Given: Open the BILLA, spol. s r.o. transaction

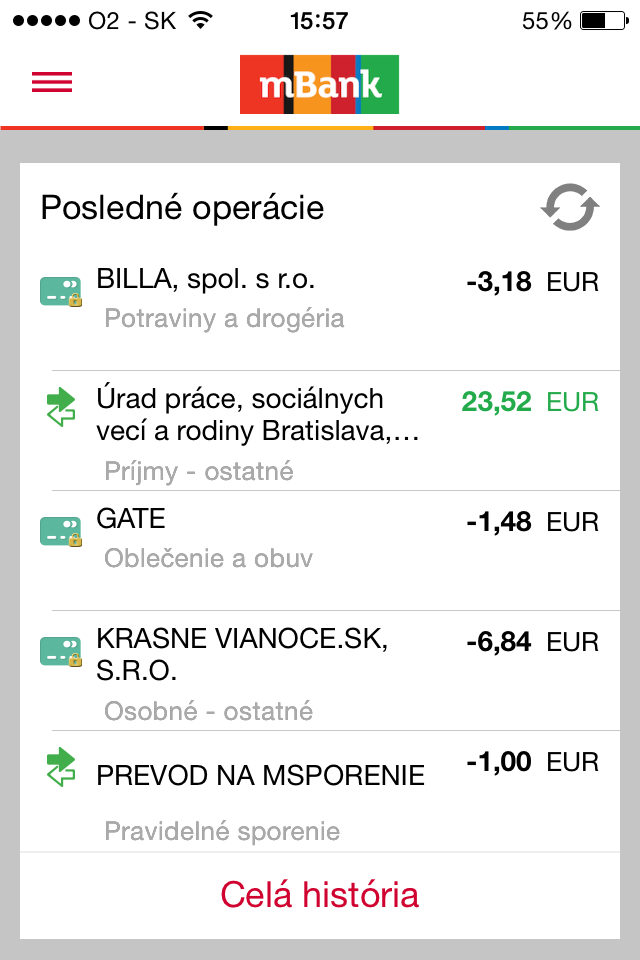Looking at the screenshot, I should coord(208,279).
